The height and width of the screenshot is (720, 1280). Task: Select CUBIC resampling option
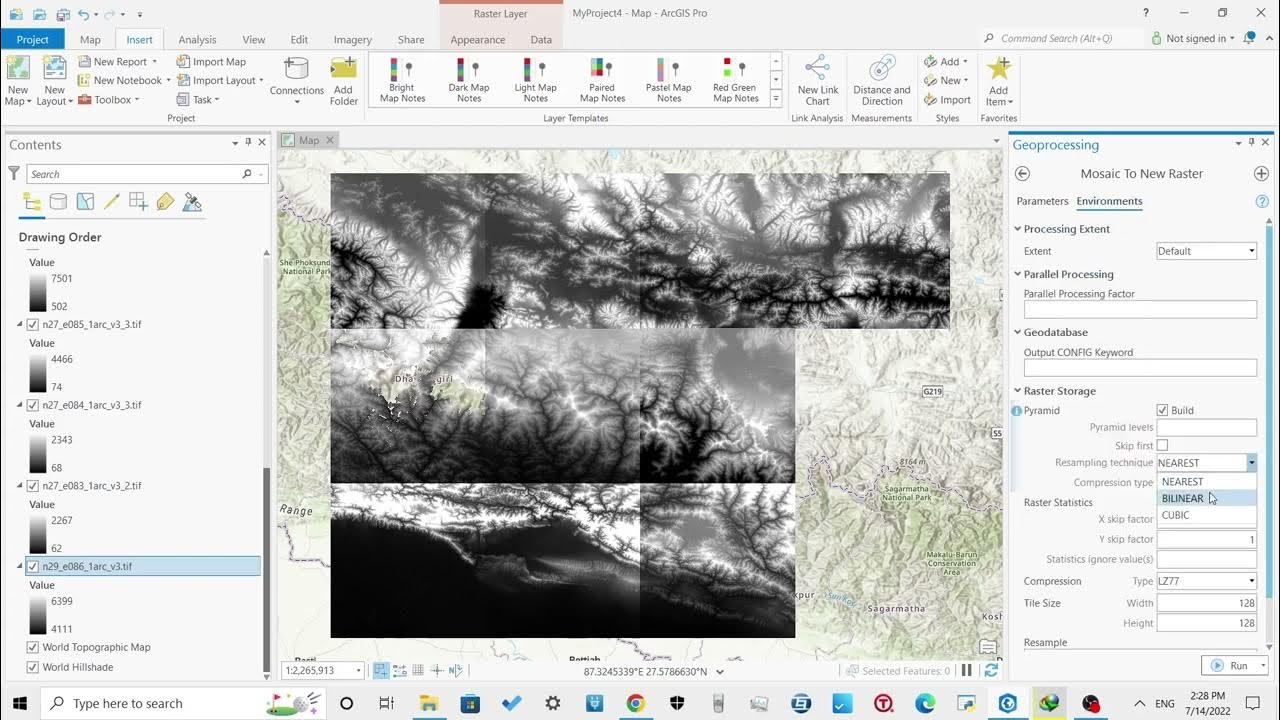pos(1206,516)
